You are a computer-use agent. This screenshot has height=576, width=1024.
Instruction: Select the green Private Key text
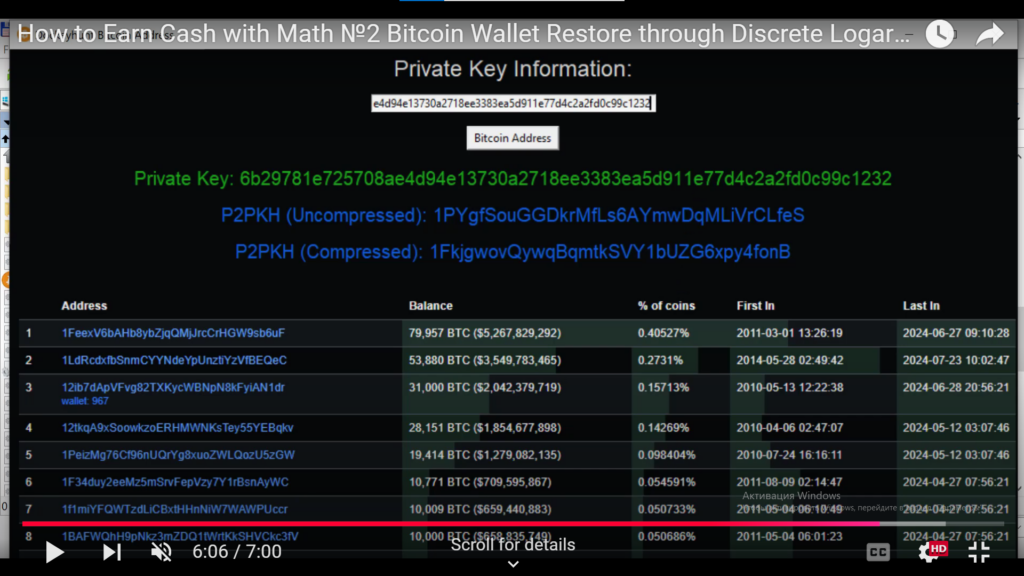[513, 178]
